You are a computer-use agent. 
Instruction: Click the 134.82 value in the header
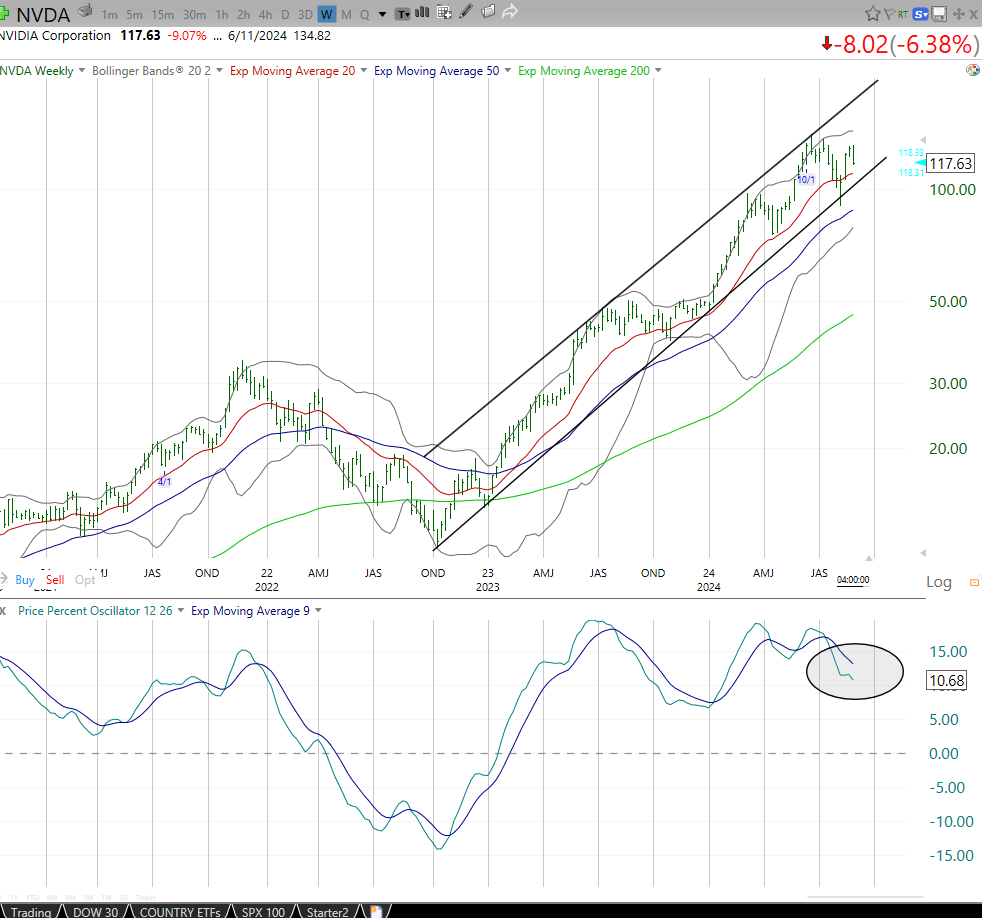tap(312, 36)
